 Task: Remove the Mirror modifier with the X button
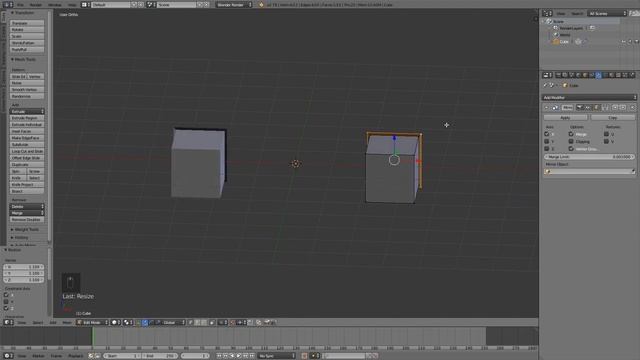point(632,107)
